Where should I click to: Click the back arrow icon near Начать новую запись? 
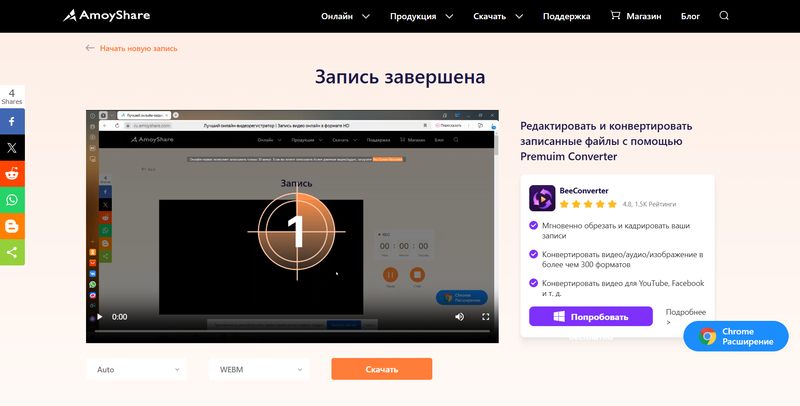pos(90,48)
